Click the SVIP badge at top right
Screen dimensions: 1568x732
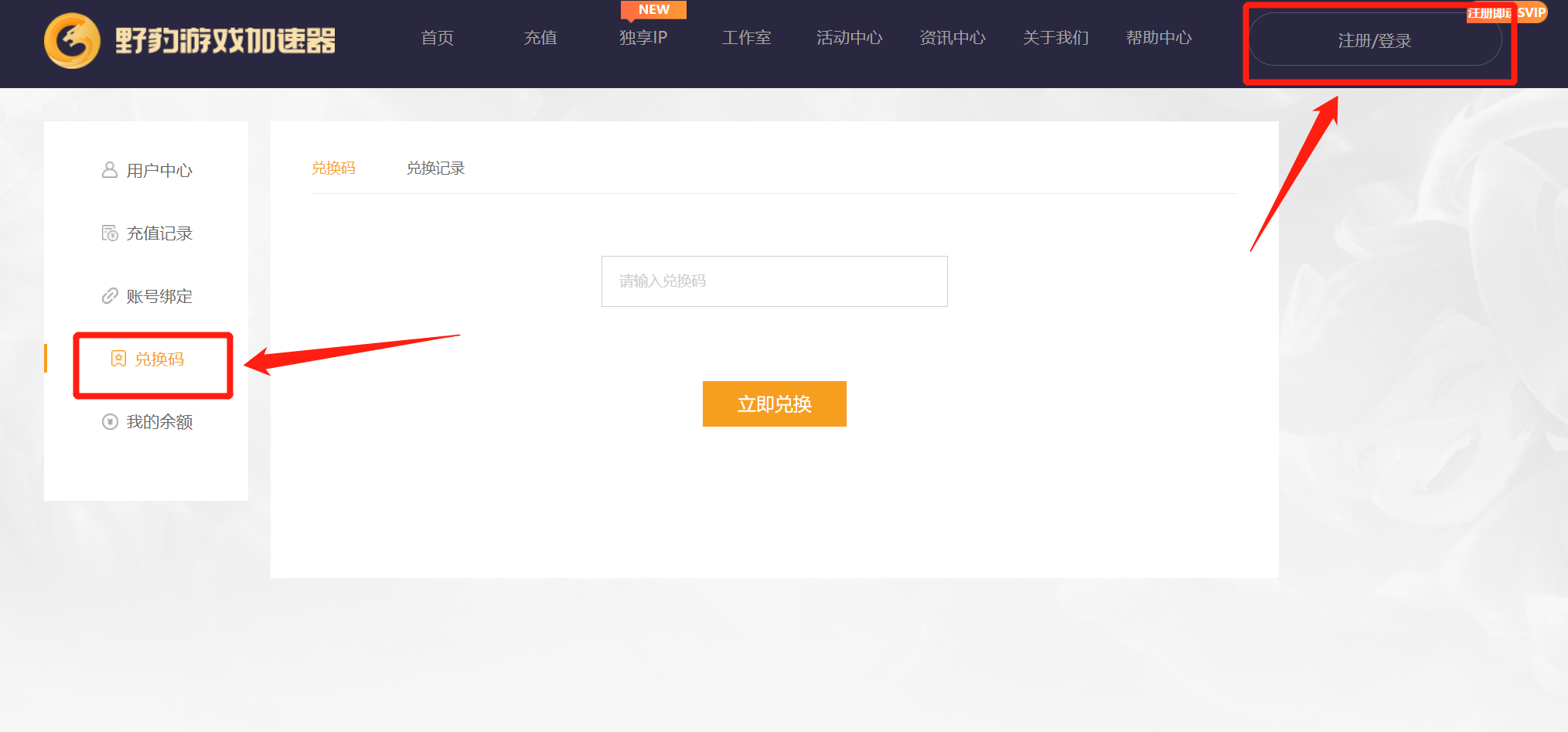coord(1534,12)
